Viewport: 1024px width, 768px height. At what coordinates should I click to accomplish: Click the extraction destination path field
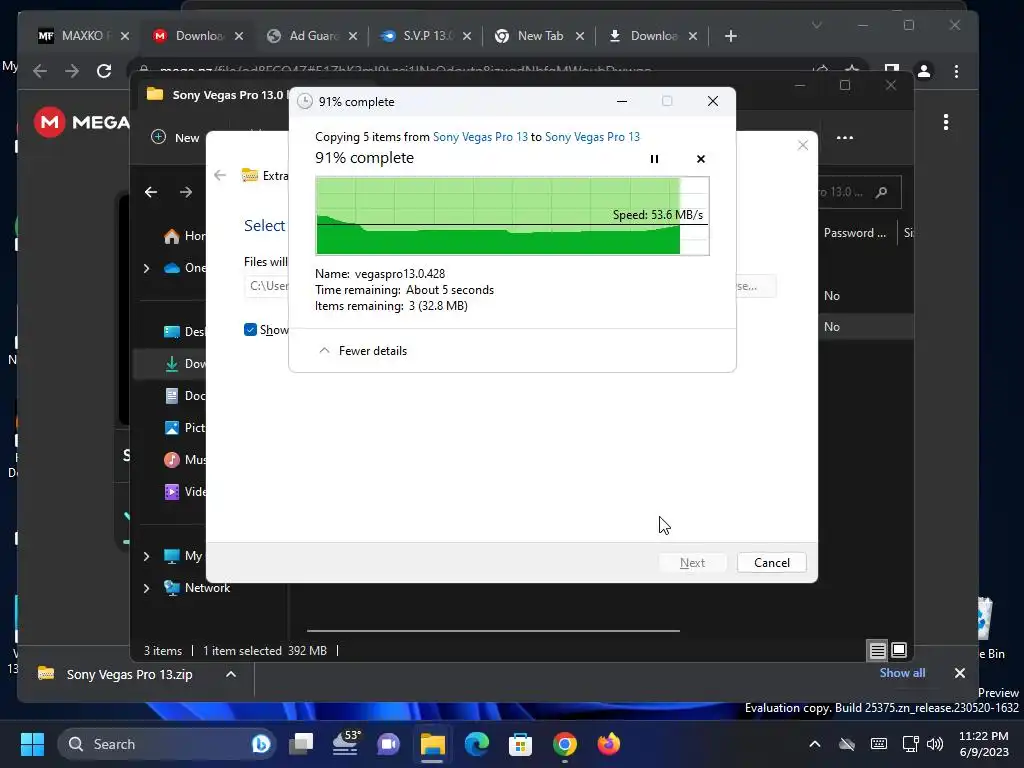click(x=268, y=286)
